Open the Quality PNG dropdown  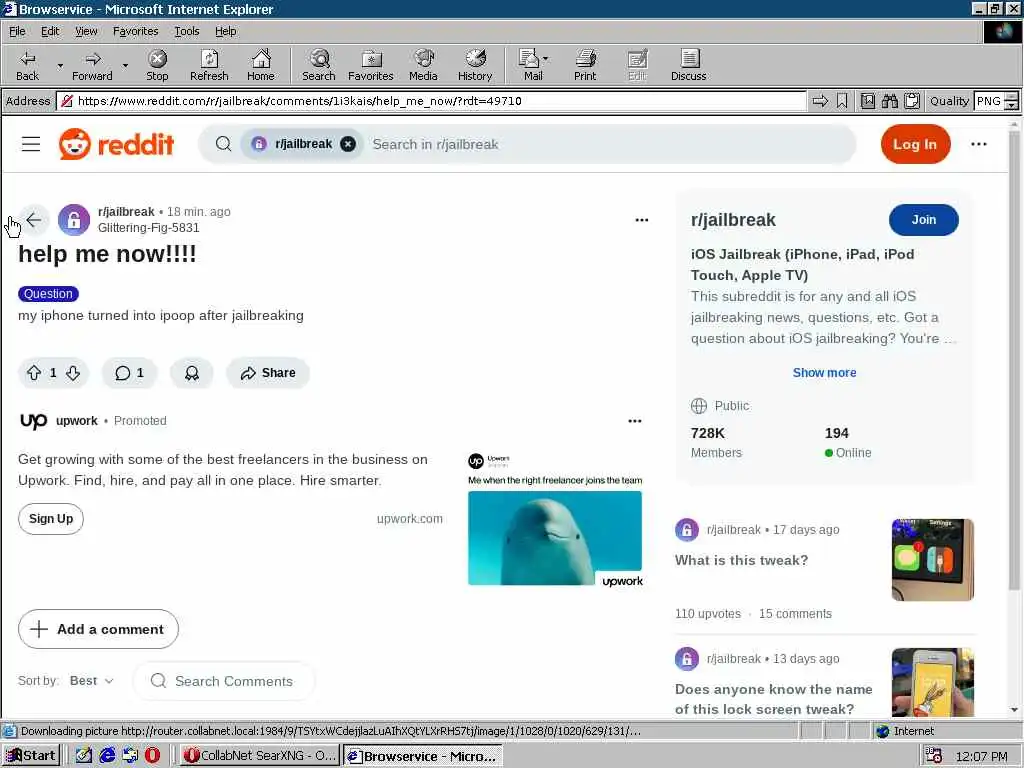coord(995,101)
